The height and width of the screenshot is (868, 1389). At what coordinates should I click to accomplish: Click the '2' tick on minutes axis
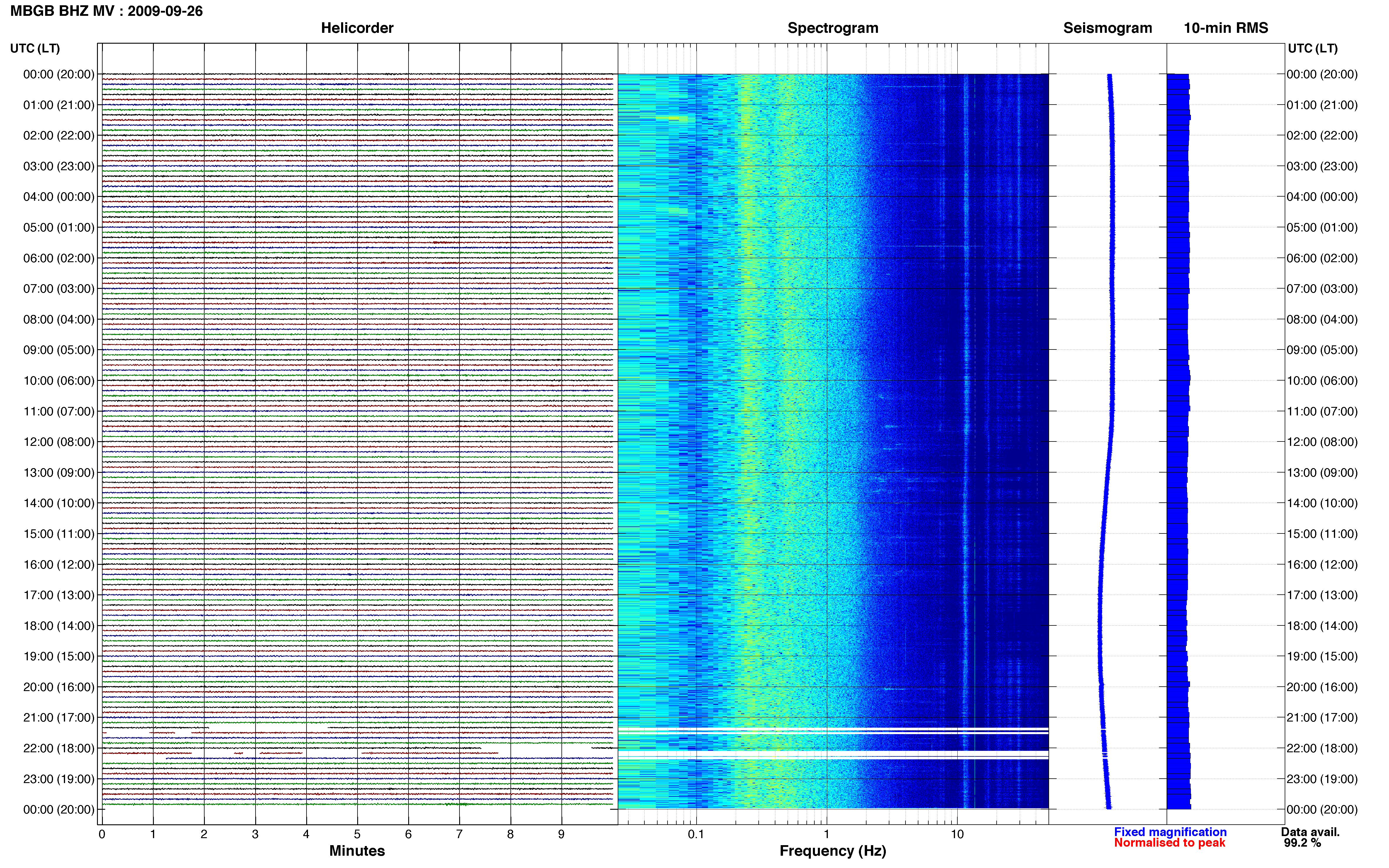point(204,834)
